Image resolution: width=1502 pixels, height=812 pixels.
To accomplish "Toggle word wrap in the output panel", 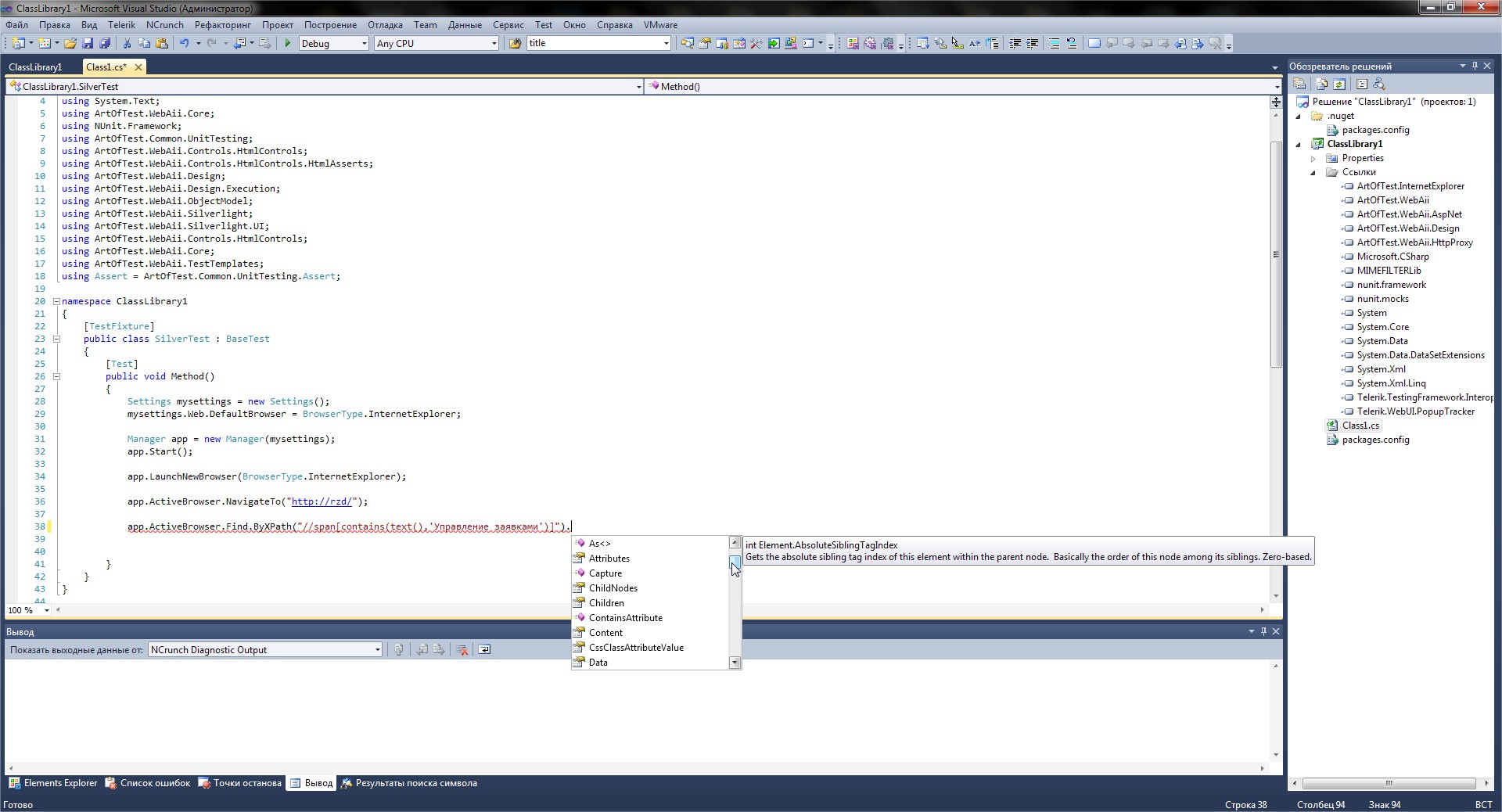I will click(484, 650).
